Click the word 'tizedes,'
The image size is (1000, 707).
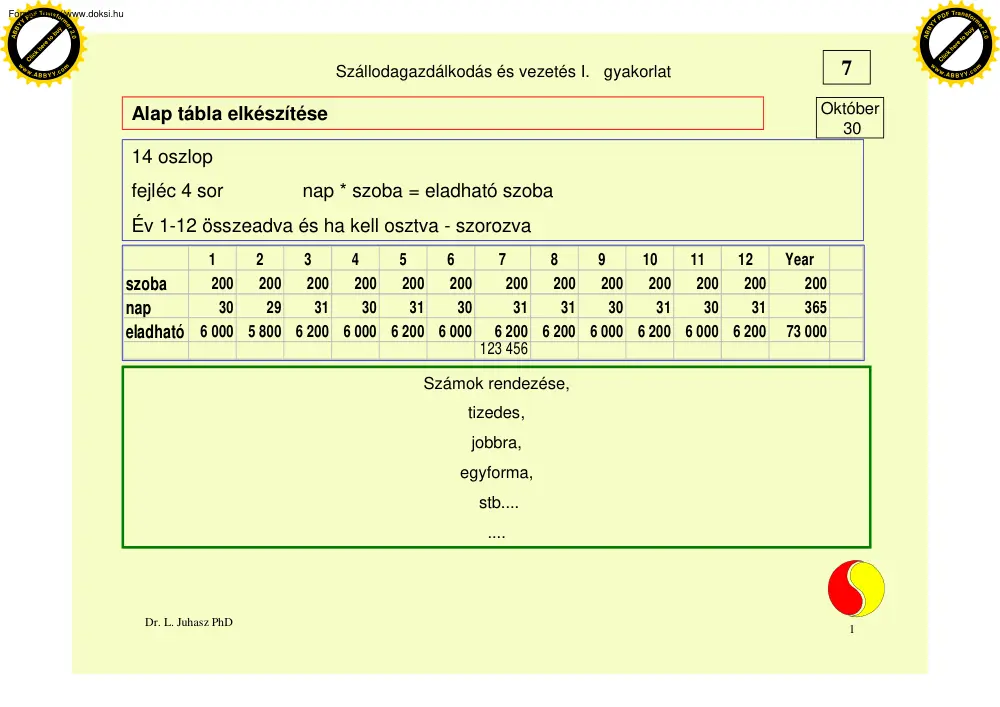(x=496, y=413)
